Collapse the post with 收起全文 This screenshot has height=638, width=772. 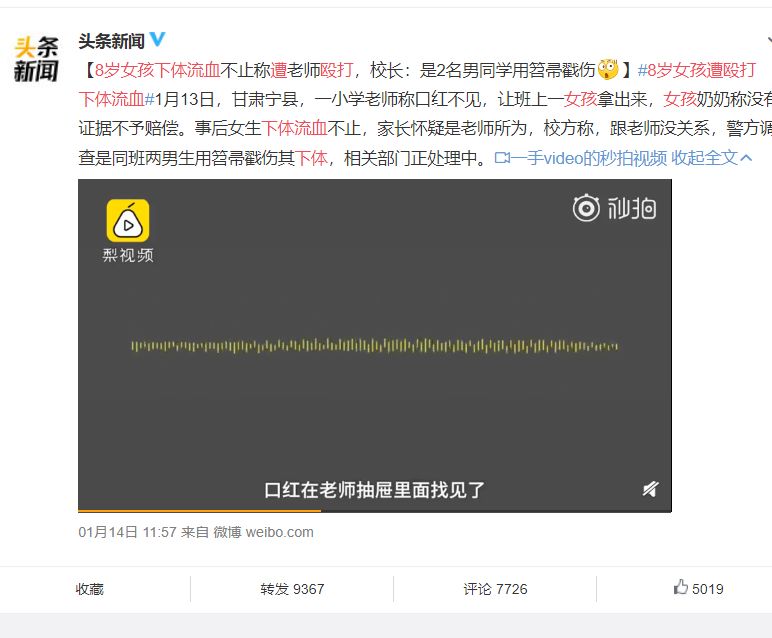711,158
